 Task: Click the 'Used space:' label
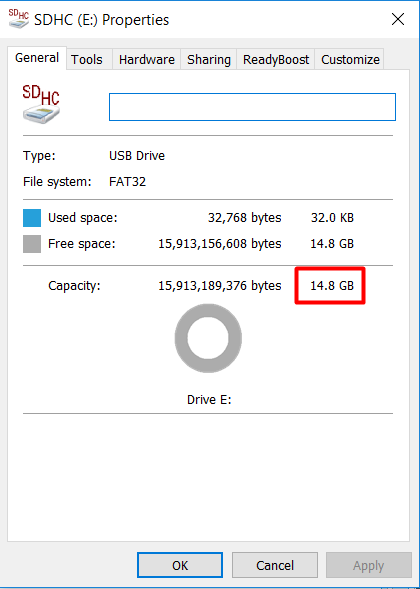coord(83,218)
